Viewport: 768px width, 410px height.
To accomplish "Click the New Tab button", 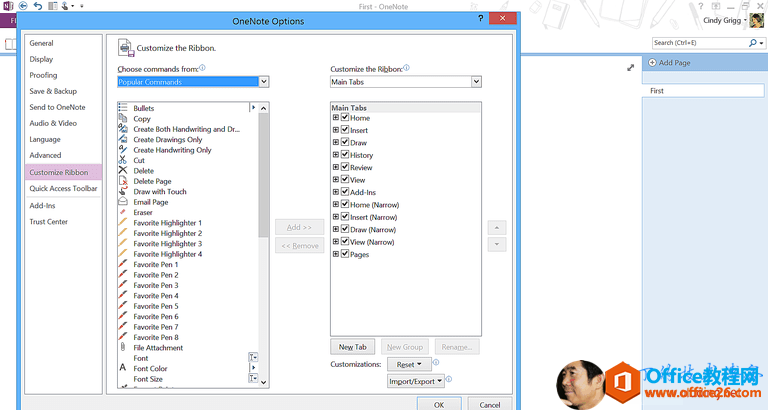I will [x=352, y=347].
